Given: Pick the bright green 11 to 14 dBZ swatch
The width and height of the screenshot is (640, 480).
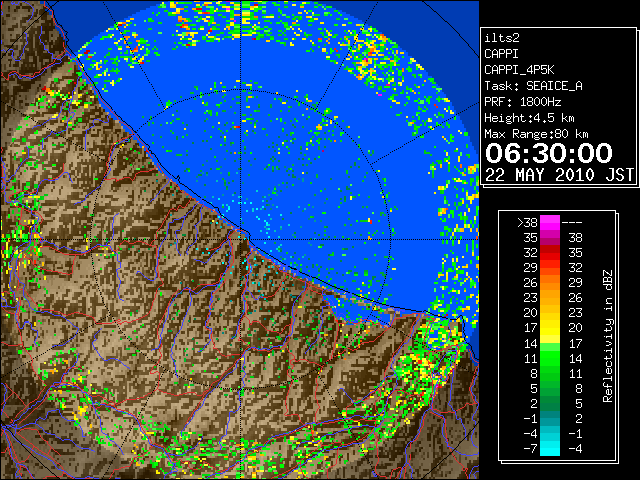Looking at the screenshot, I should [550, 358].
